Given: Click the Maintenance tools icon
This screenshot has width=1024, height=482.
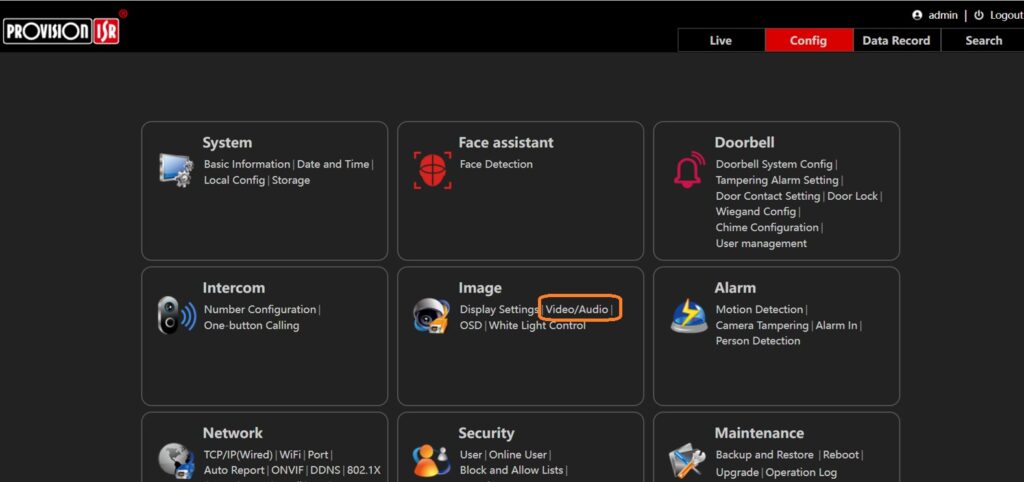Looking at the screenshot, I should (688, 460).
